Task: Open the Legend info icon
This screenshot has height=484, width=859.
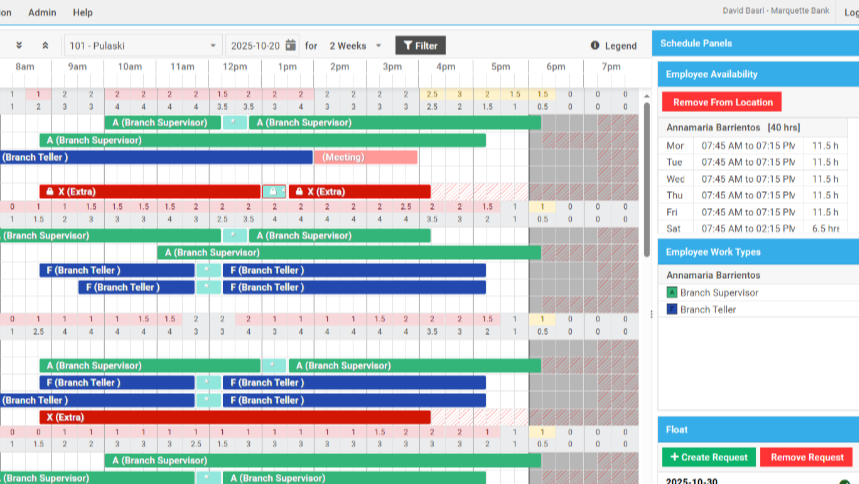Action: (x=595, y=45)
